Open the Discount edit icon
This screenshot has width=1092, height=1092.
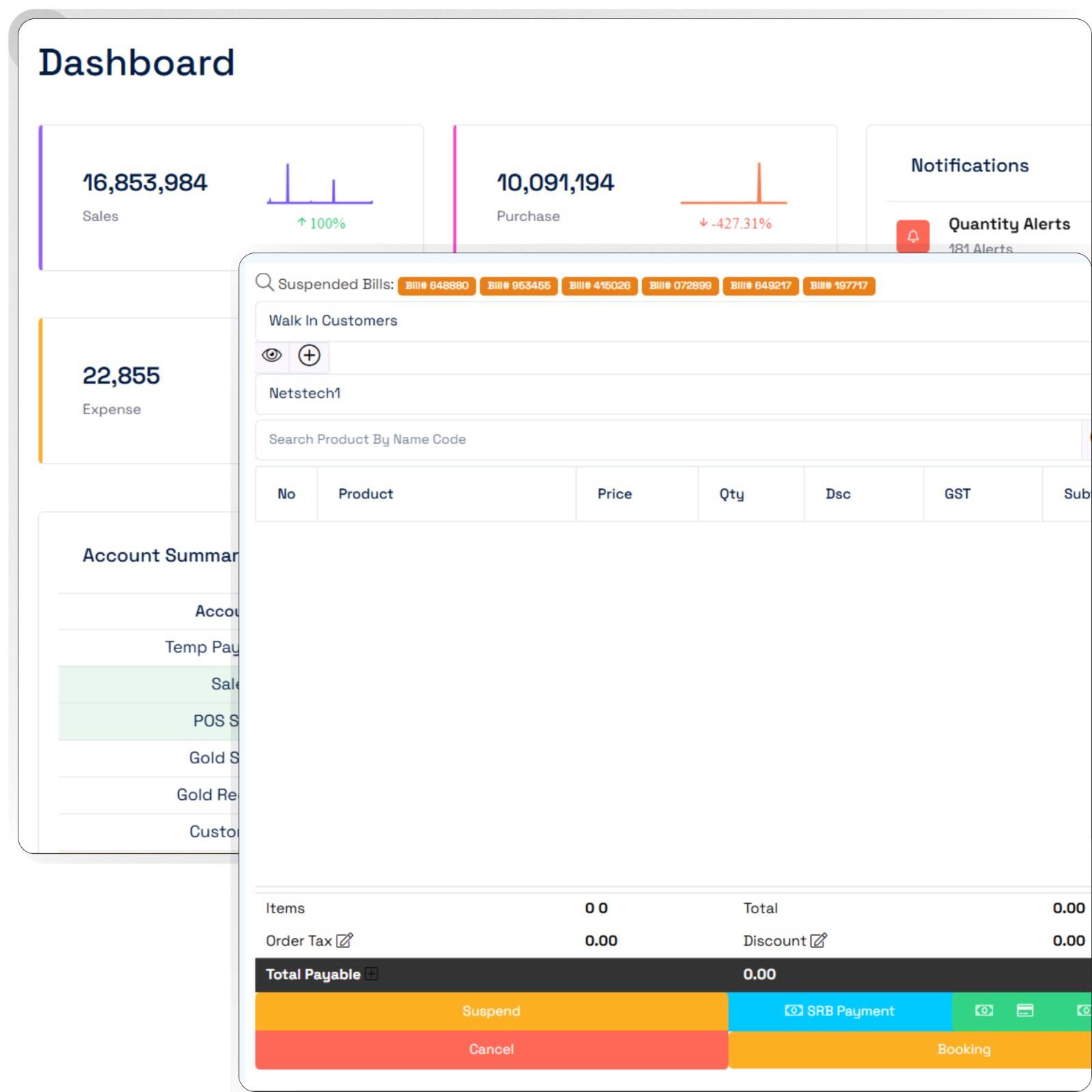click(818, 940)
